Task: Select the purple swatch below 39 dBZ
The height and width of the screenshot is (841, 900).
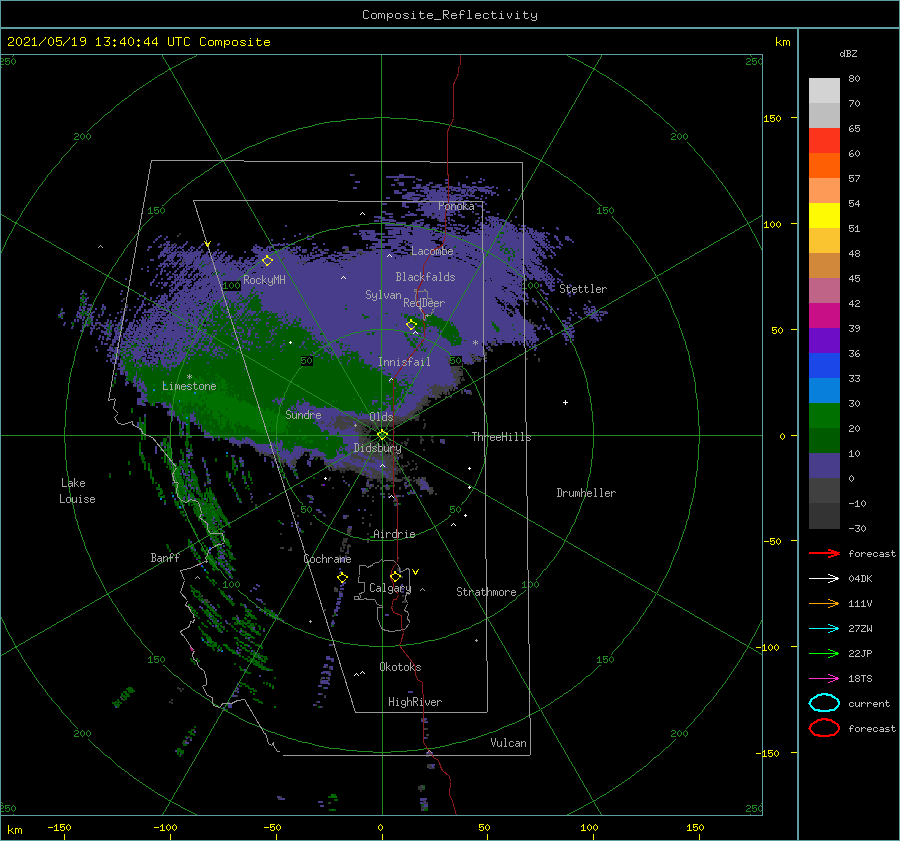Action: coord(824,340)
